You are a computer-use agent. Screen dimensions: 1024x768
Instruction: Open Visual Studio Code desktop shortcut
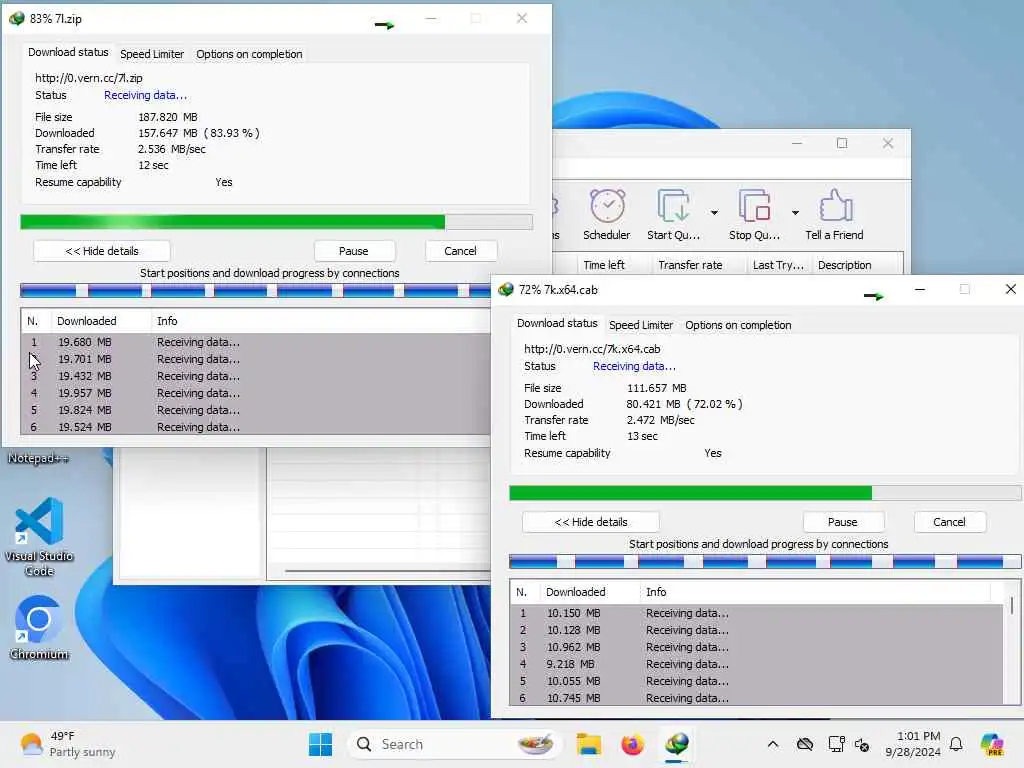[39, 537]
